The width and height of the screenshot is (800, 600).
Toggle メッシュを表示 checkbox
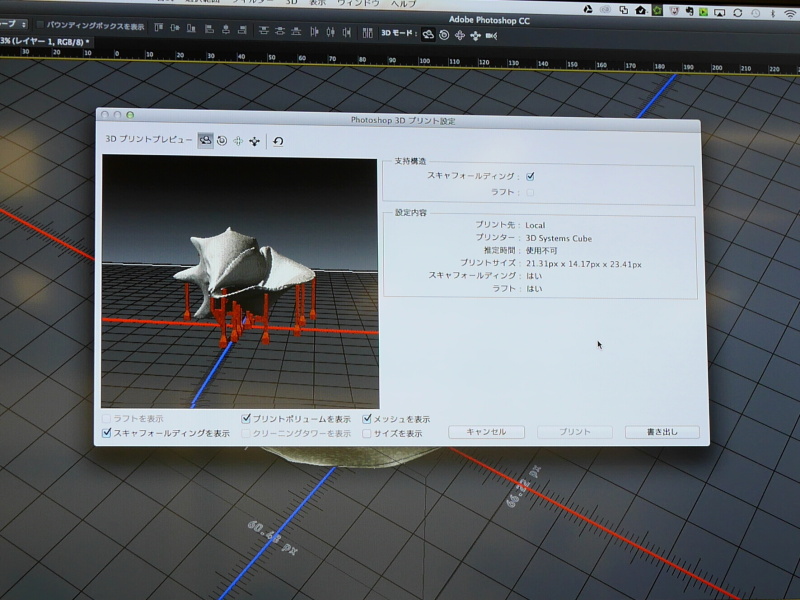(x=366, y=419)
